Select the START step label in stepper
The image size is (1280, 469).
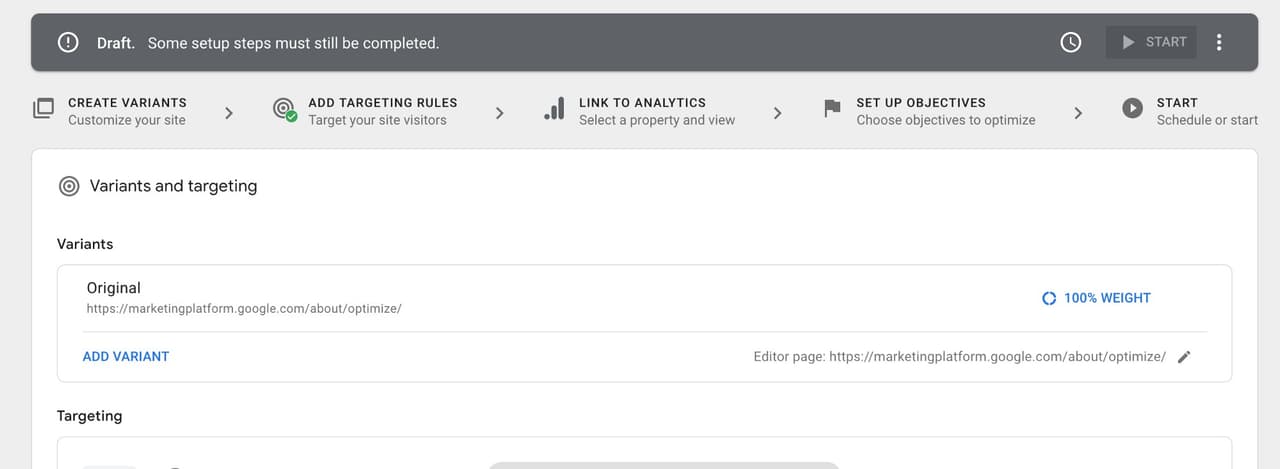tap(1177, 102)
